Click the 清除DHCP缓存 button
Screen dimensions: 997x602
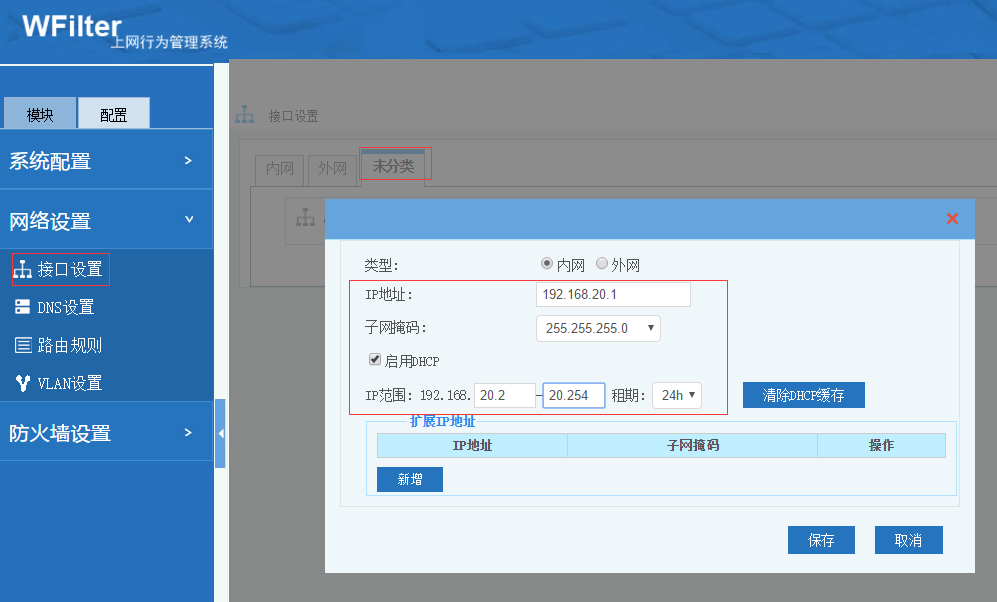pos(803,395)
